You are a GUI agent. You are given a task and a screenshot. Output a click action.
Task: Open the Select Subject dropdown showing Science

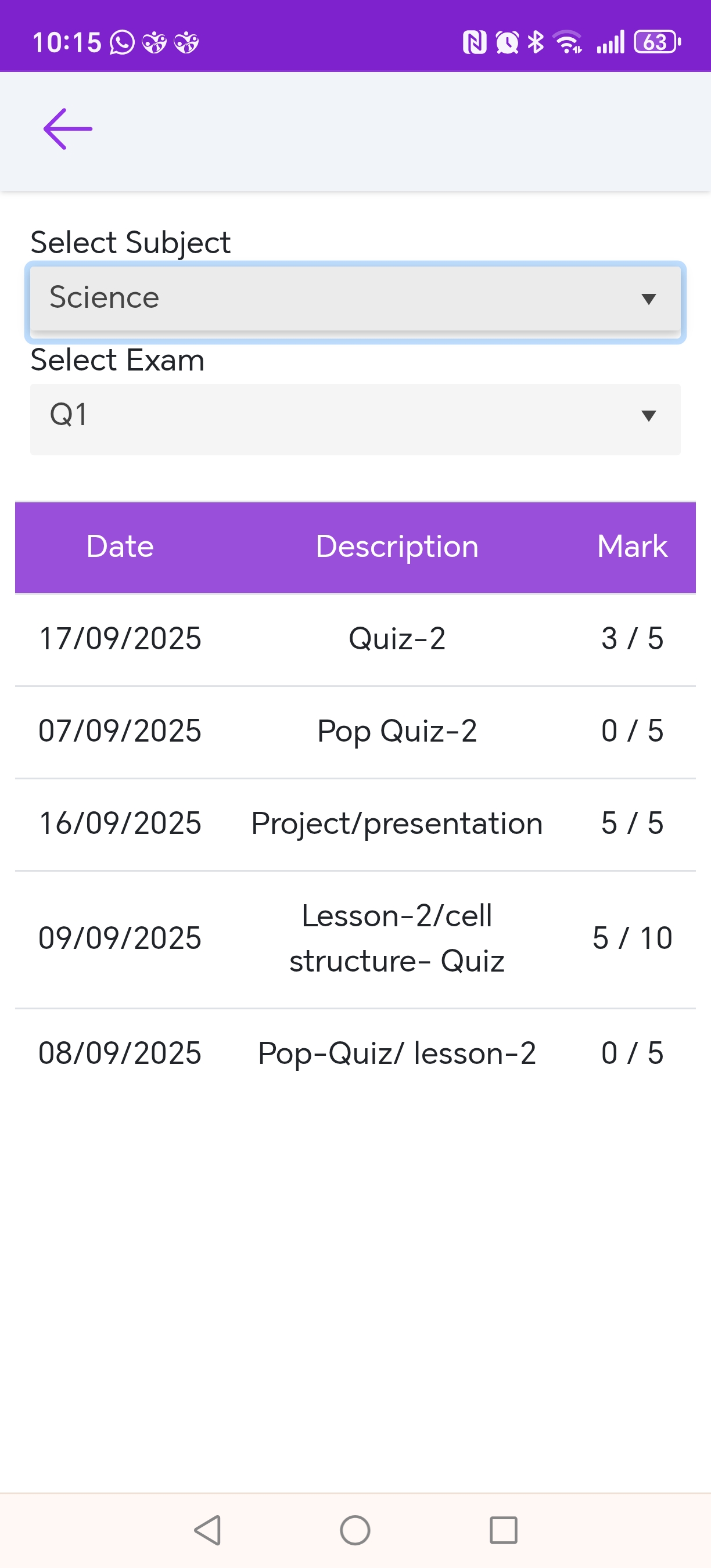[355, 299]
